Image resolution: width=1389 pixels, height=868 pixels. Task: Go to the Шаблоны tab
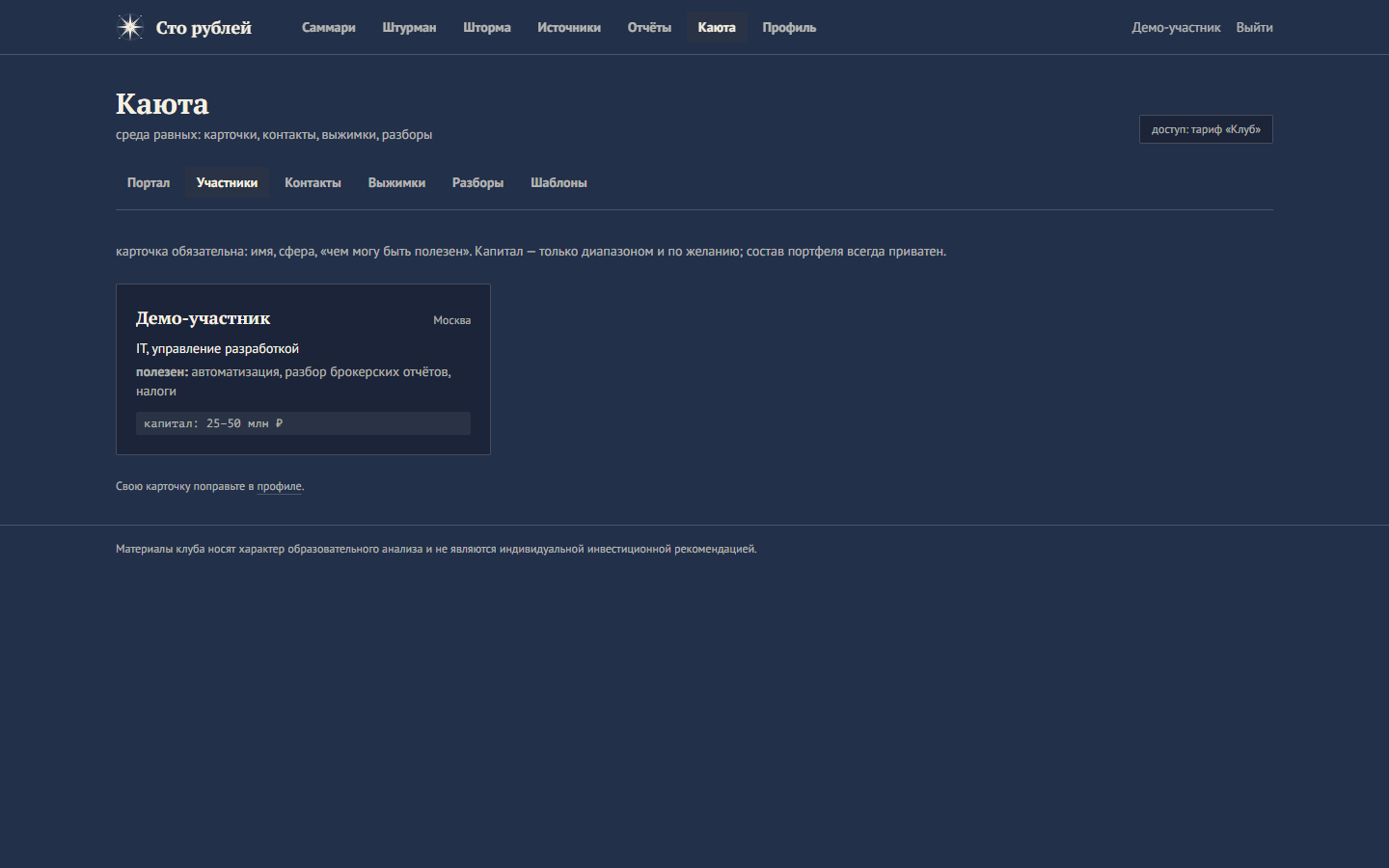point(558,183)
